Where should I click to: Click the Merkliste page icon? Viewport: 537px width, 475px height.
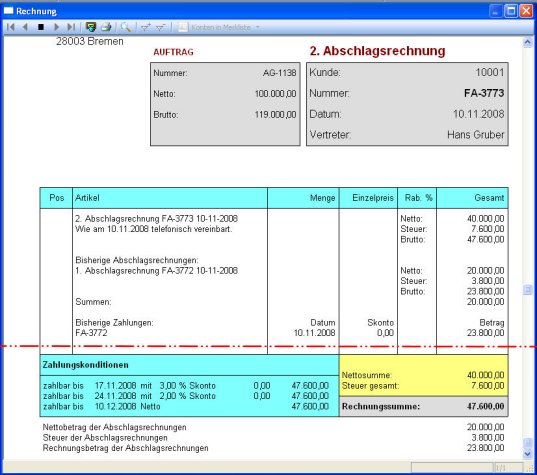[183, 27]
